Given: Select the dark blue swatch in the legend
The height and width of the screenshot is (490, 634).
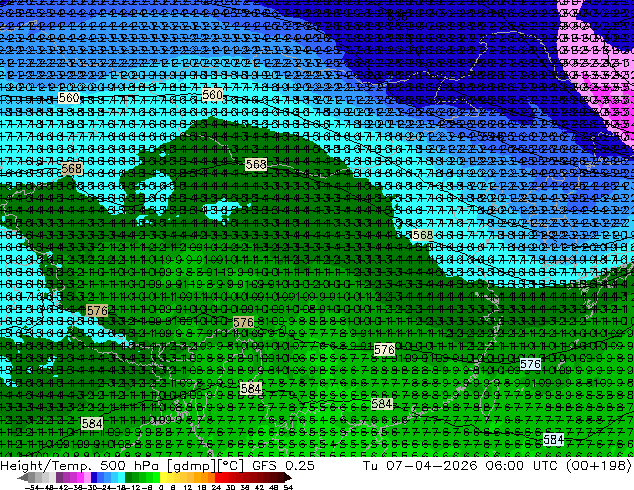Looking at the screenshot, I should pyautogui.click(x=94, y=477).
